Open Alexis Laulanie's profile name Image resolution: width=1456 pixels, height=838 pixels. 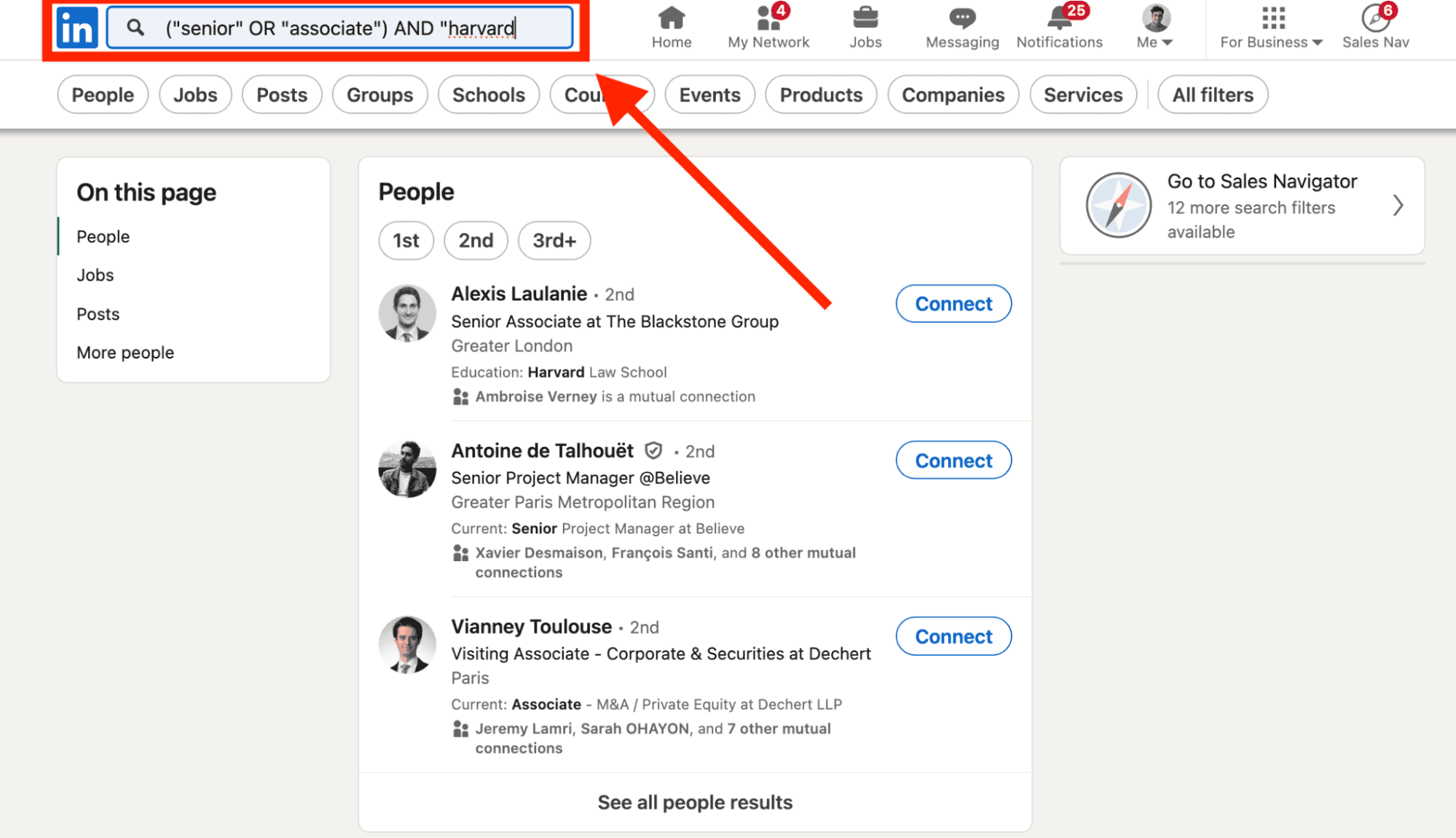point(519,294)
